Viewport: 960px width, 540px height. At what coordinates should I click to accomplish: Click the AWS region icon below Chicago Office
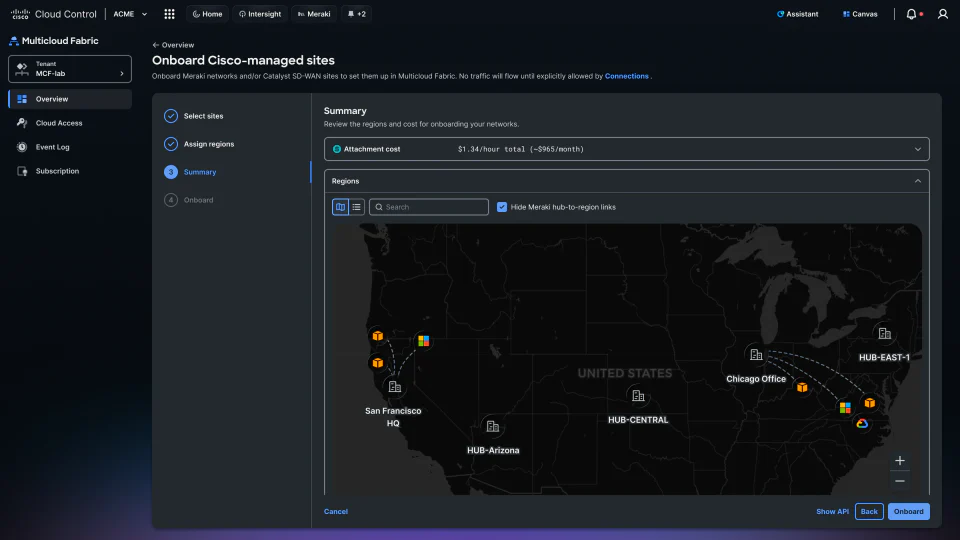pyautogui.click(x=802, y=387)
